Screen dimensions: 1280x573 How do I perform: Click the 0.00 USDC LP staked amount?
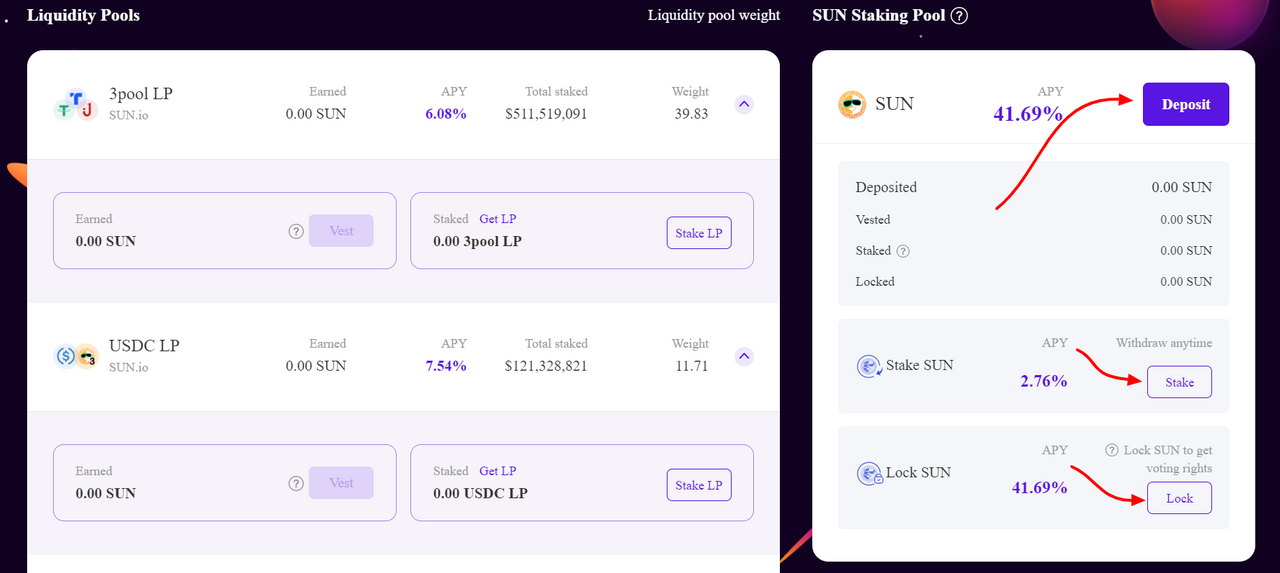pyautogui.click(x=480, y=493)
